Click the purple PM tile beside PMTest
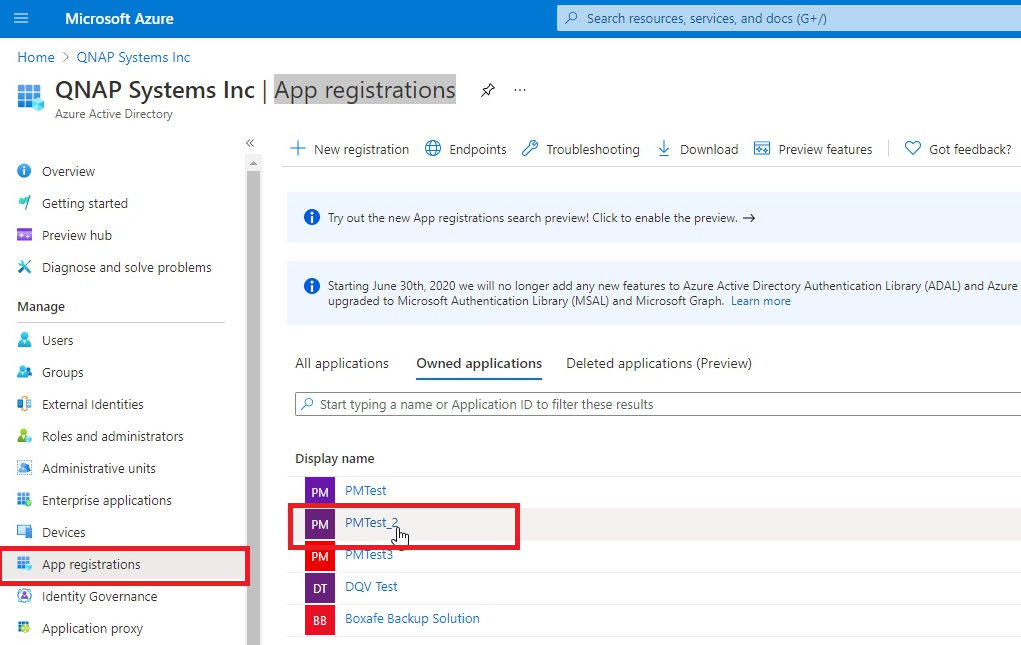Viewport: 1021px width, 645px height. [319, 491]
